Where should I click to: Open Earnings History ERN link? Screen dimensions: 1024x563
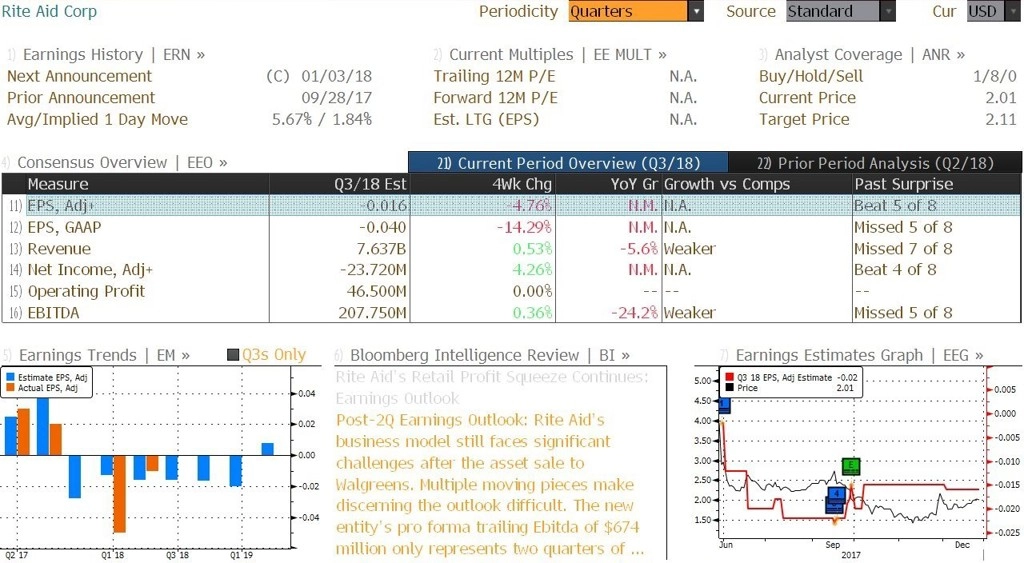click(x=114, y=55)
